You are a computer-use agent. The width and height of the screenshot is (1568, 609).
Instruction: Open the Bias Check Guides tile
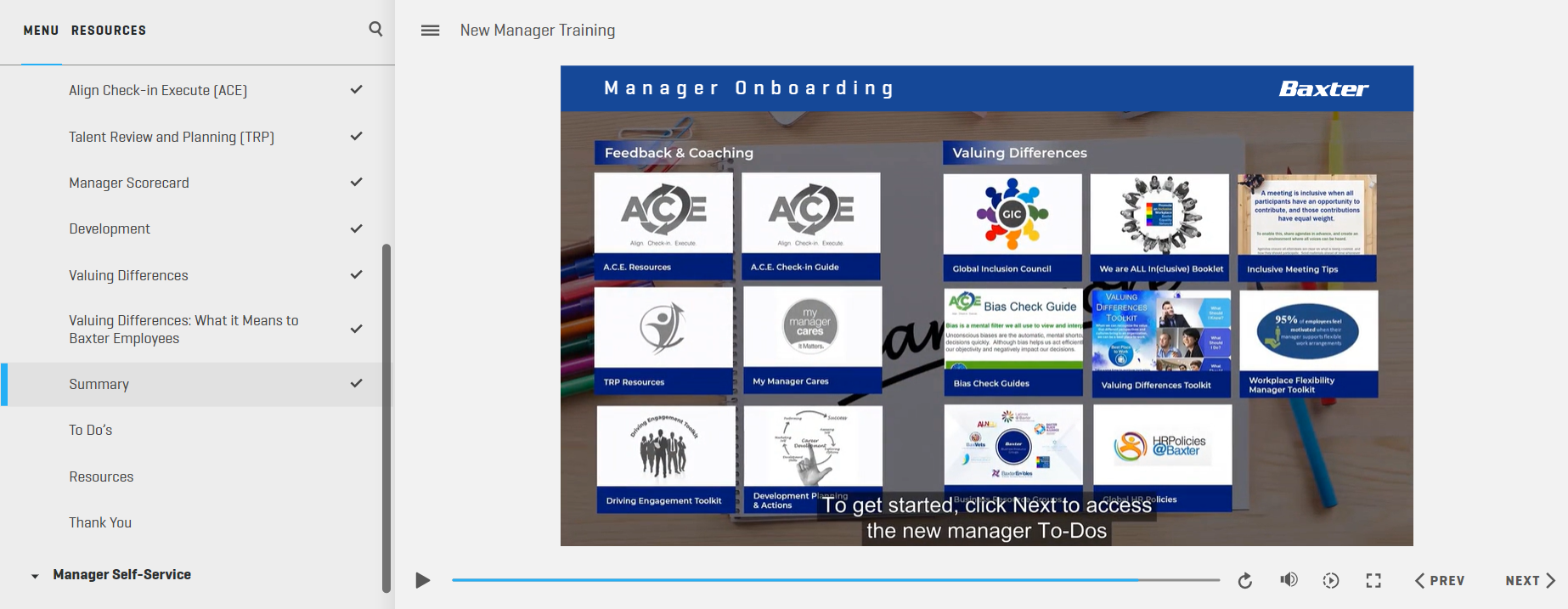tap(1013, 342)
